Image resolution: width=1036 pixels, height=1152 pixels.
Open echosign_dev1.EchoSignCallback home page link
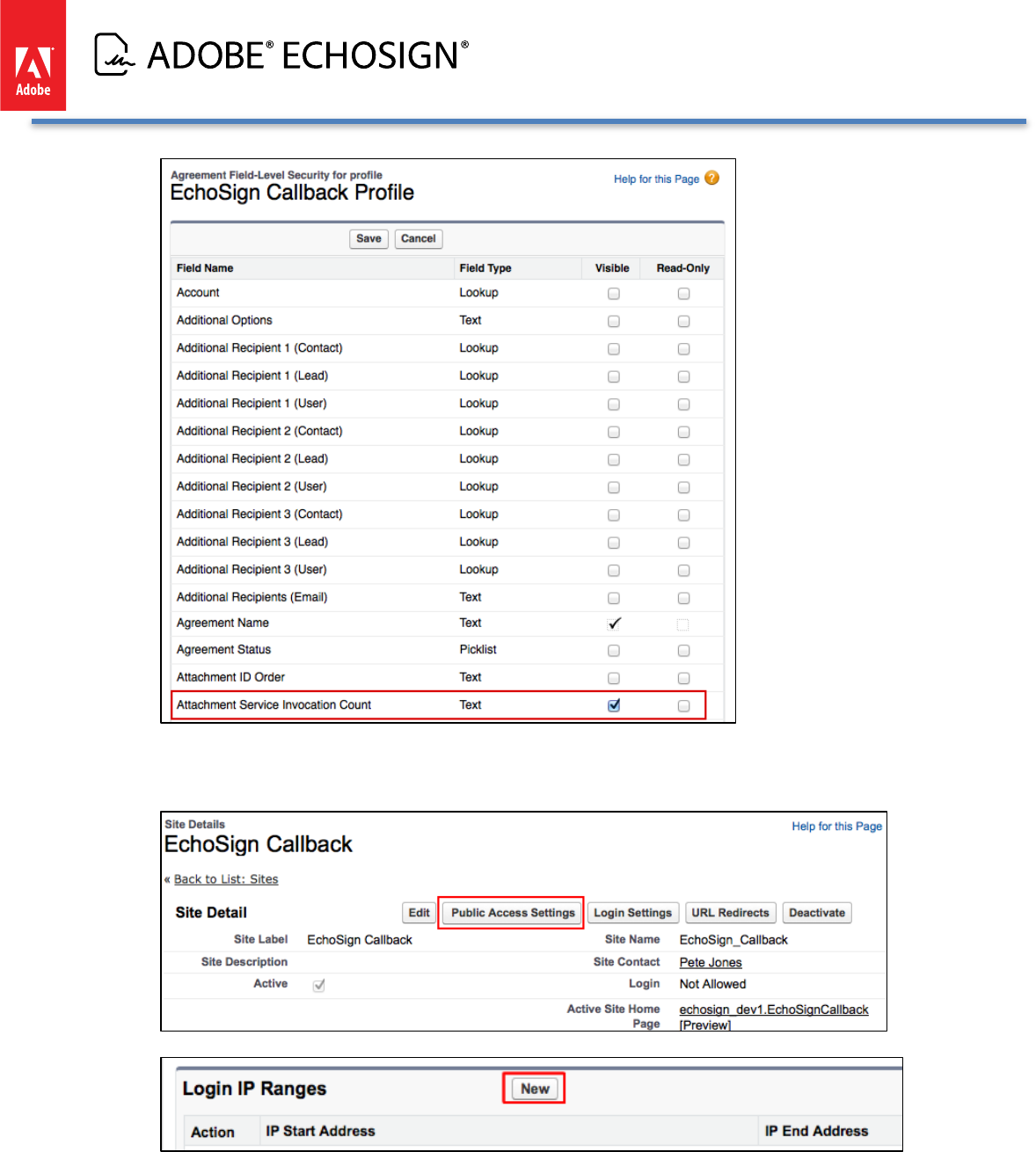(774, 1010)
